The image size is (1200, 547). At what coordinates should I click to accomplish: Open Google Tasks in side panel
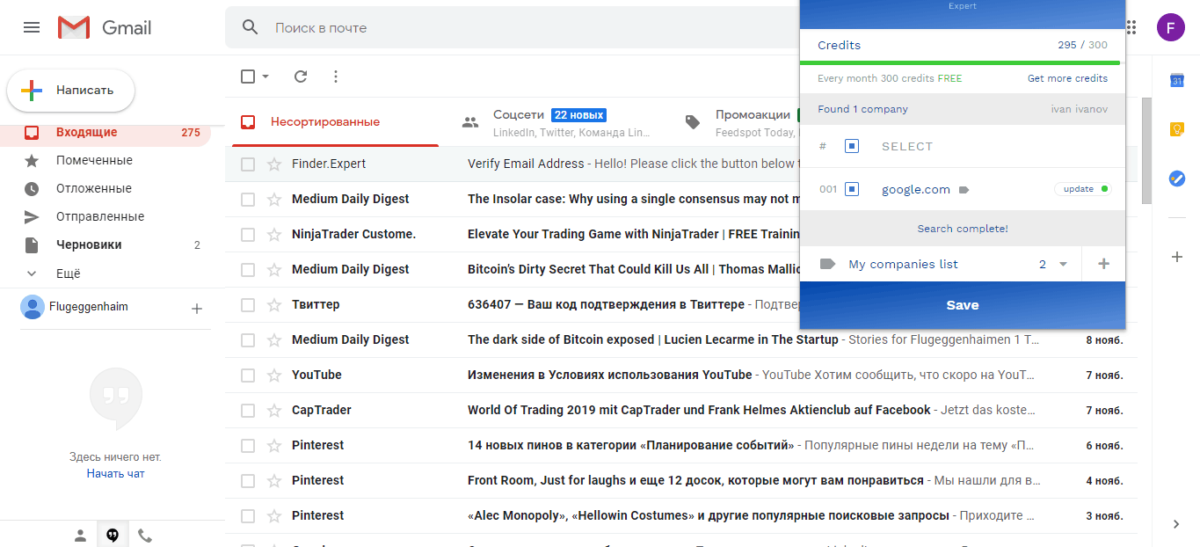pyautogui.click(x=1177, y=178)
